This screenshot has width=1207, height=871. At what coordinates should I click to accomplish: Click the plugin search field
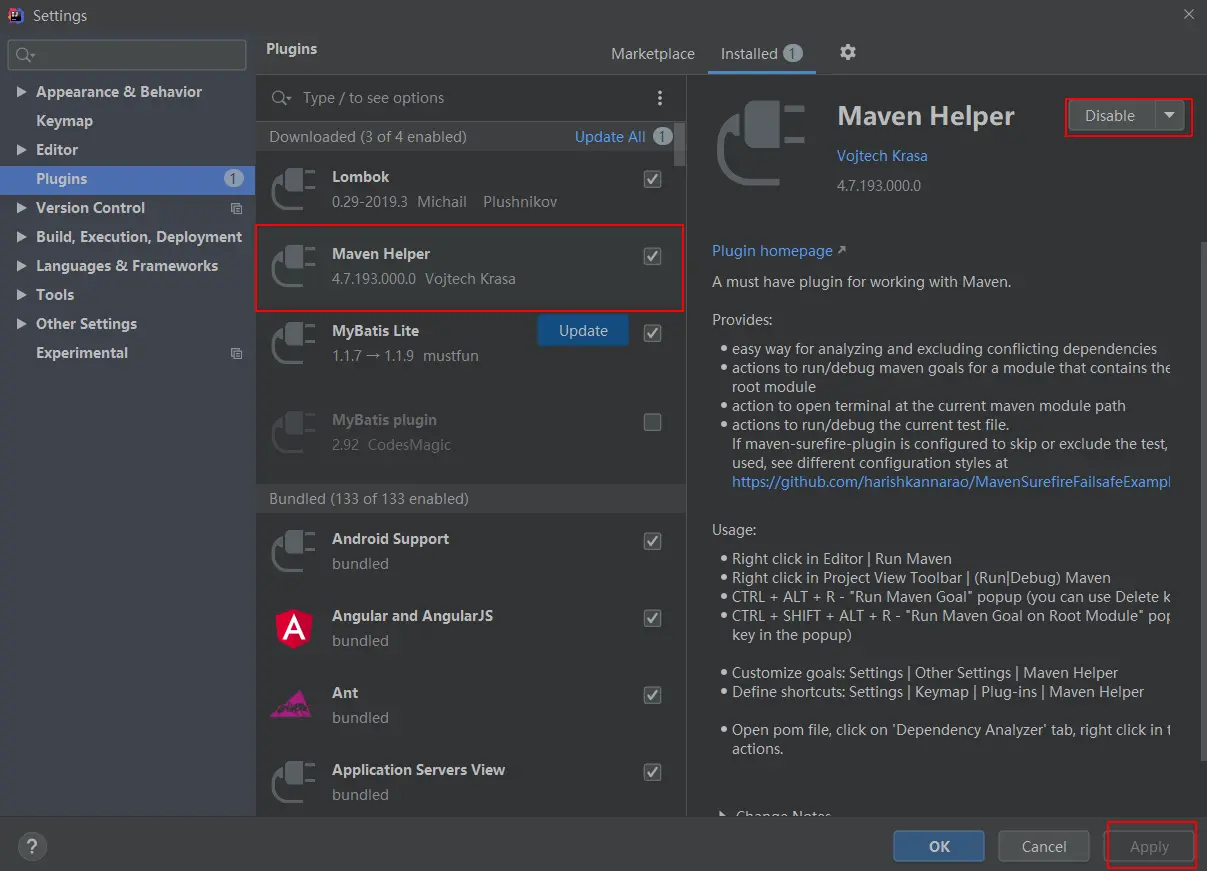(470, 98)
